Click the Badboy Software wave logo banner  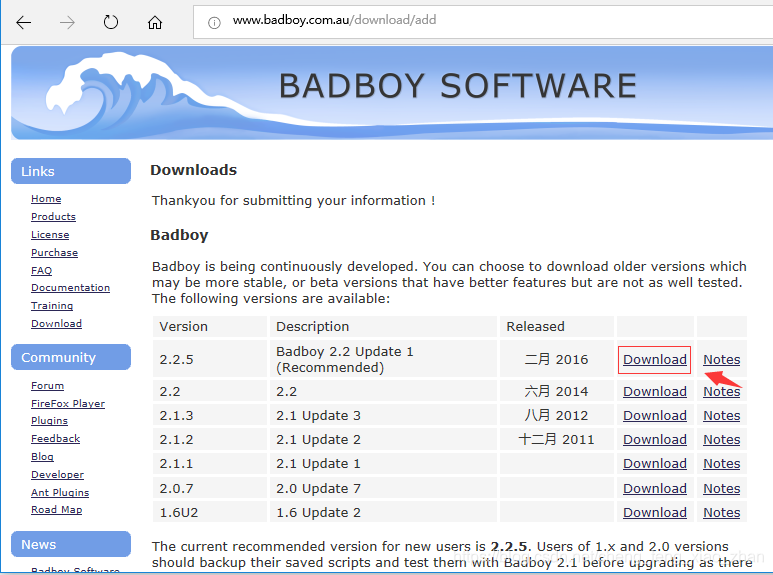point(392,93)
